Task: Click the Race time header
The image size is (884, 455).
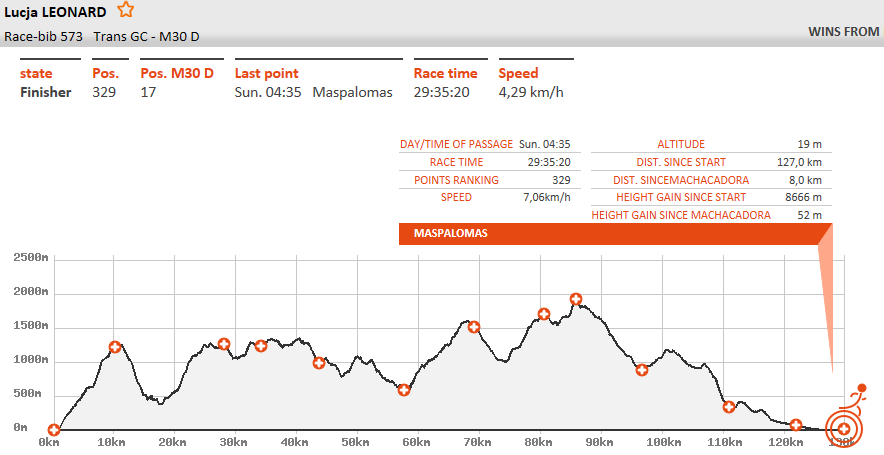Action: pos(446,73)
